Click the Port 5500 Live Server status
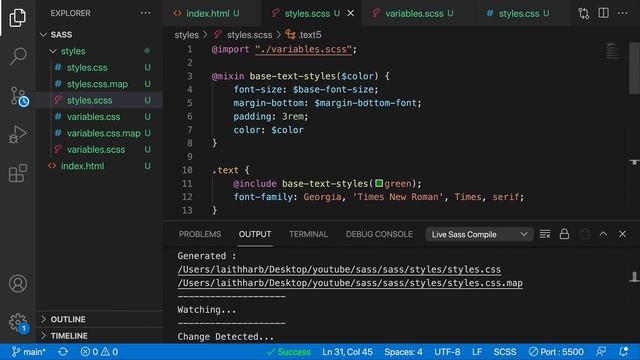The width and height of the screenshot is (640, 360). (x=556, y=351)
